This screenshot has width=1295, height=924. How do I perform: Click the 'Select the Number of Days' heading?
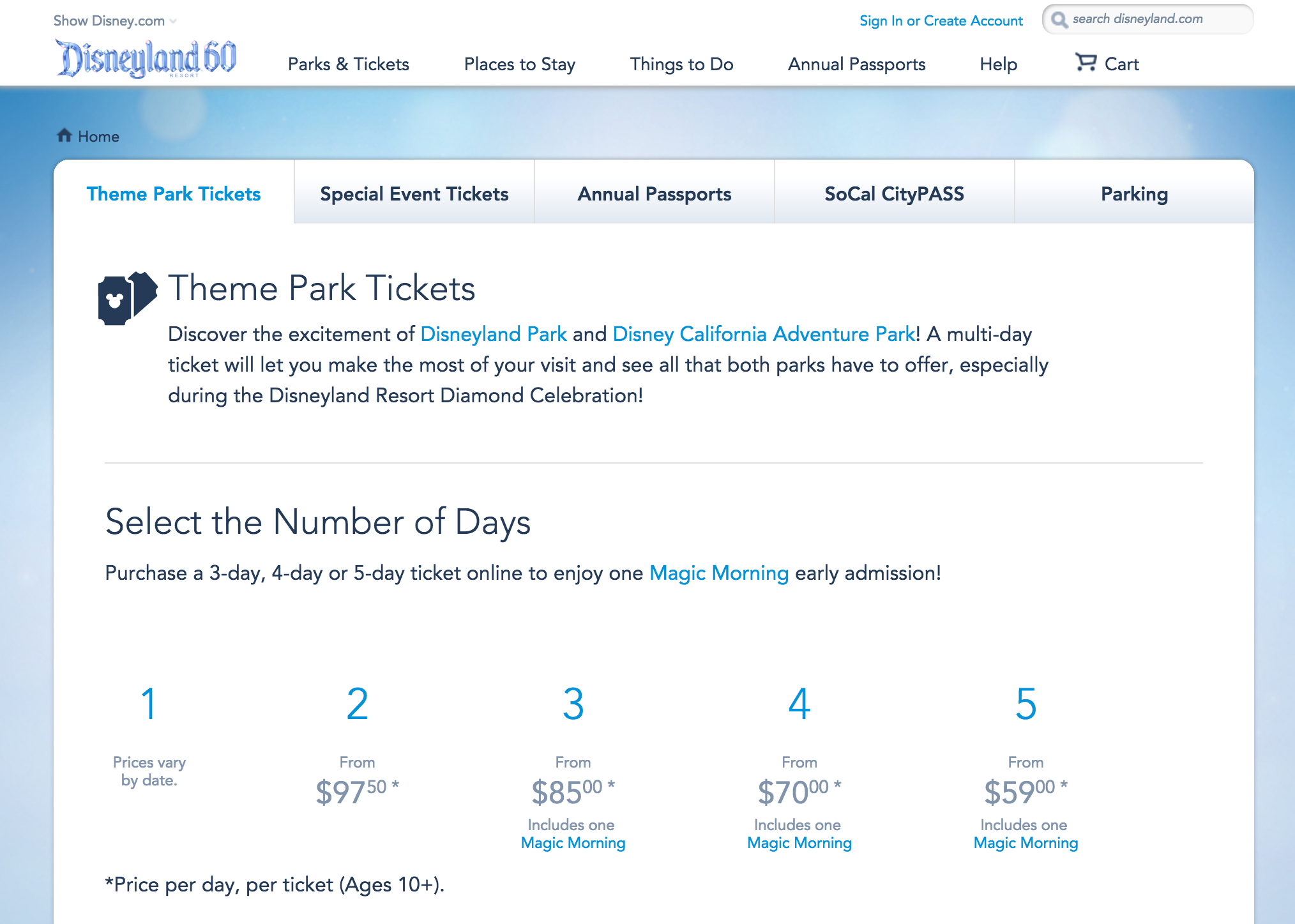(318, 522)
